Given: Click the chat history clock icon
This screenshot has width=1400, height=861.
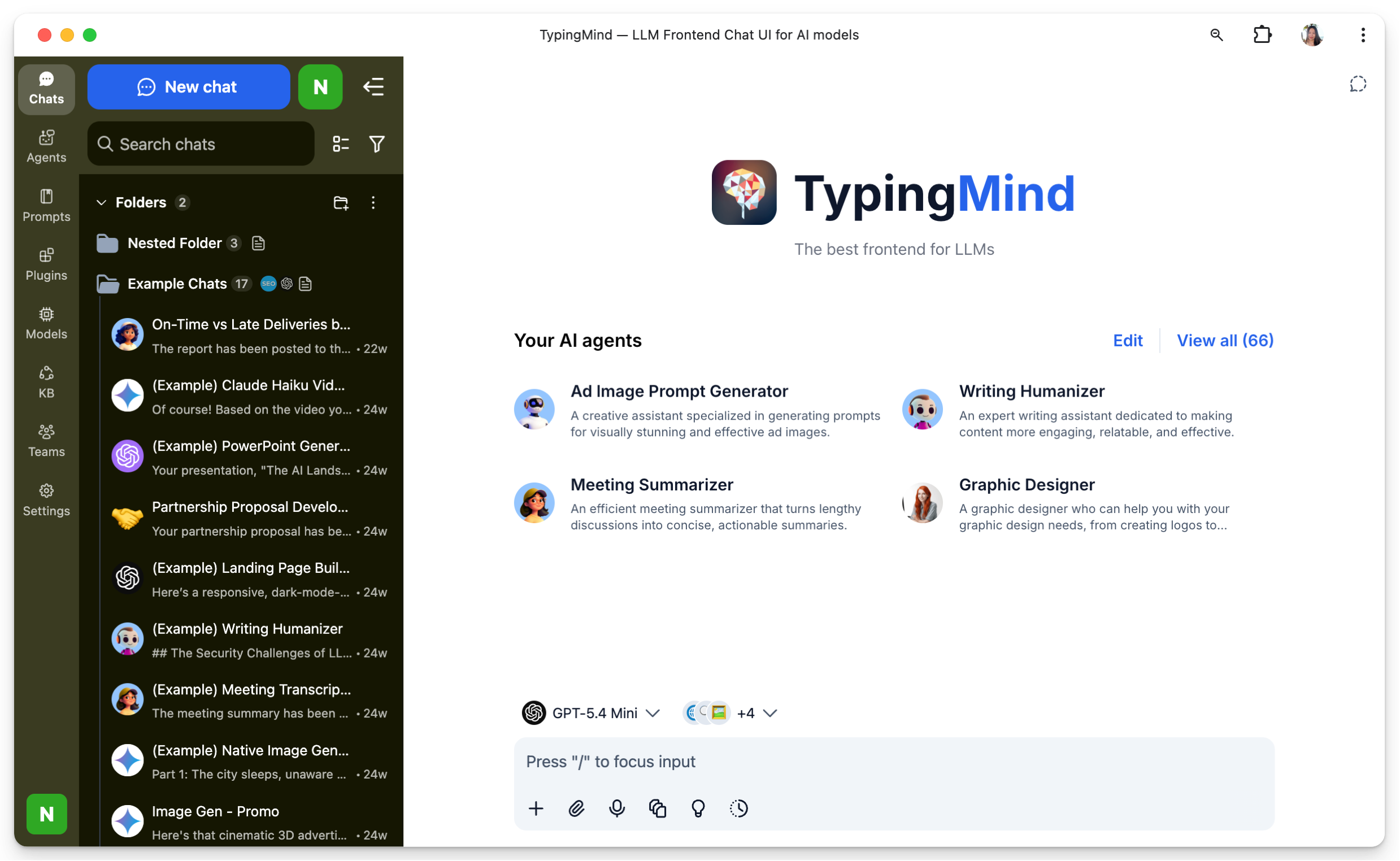Looking at the screenshot, I should point(738,808).
